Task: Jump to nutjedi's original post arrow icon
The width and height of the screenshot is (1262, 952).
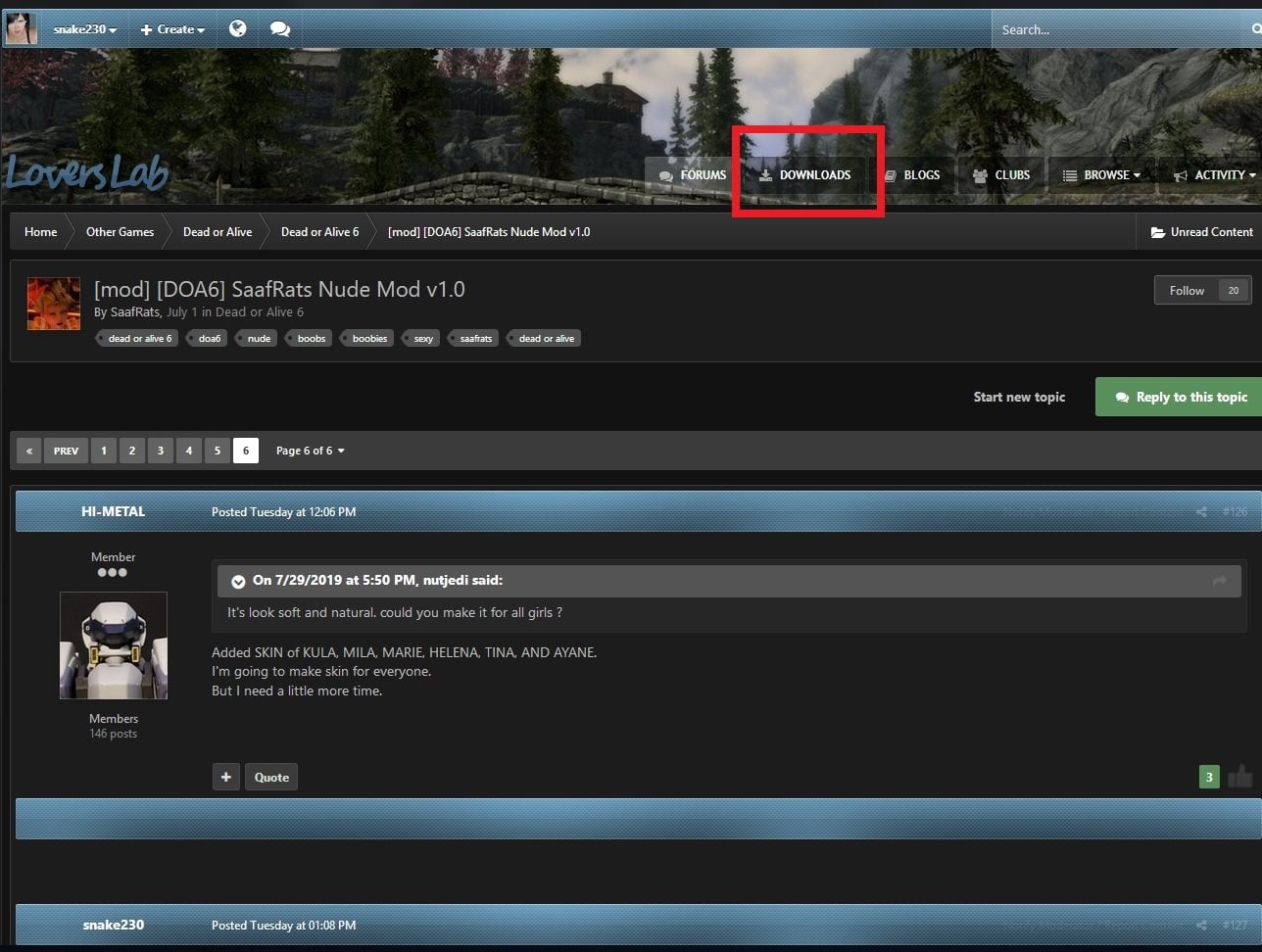Action: tap(1219, 581)
